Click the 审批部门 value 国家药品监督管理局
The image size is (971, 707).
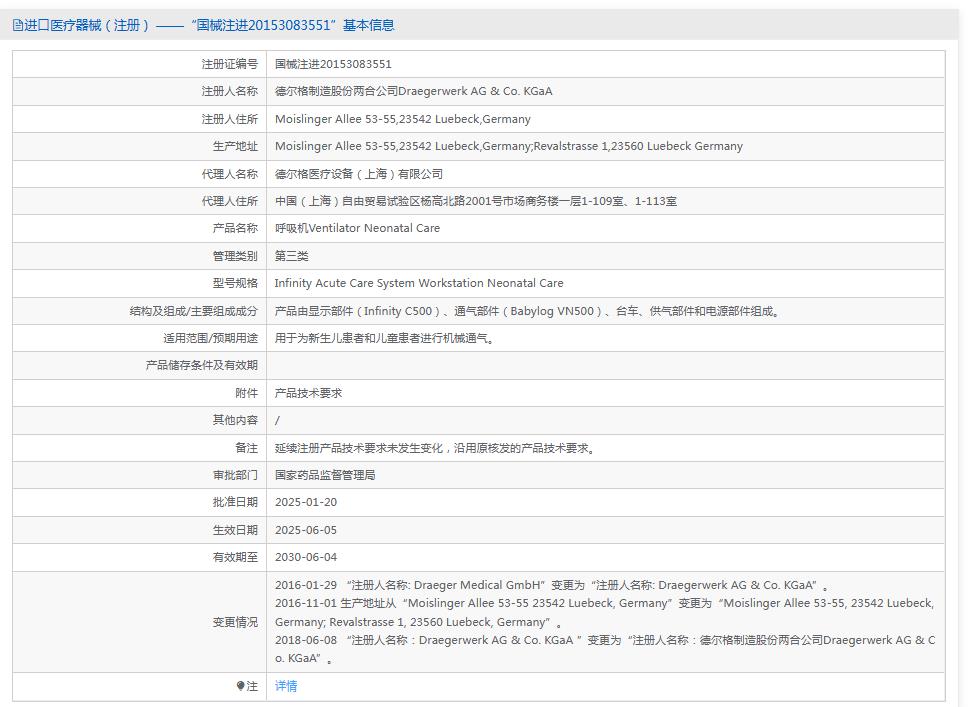click(325, 475)
